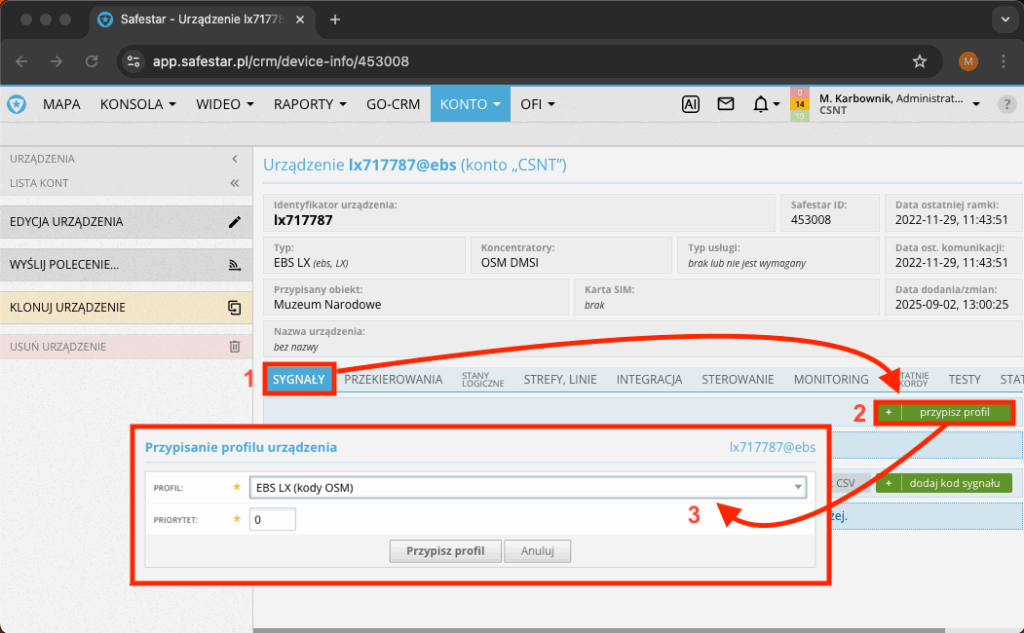This screenshot has width=1024, height=633.
Task: Switch to the Sygnały tab
Action: tap(299, 380)
